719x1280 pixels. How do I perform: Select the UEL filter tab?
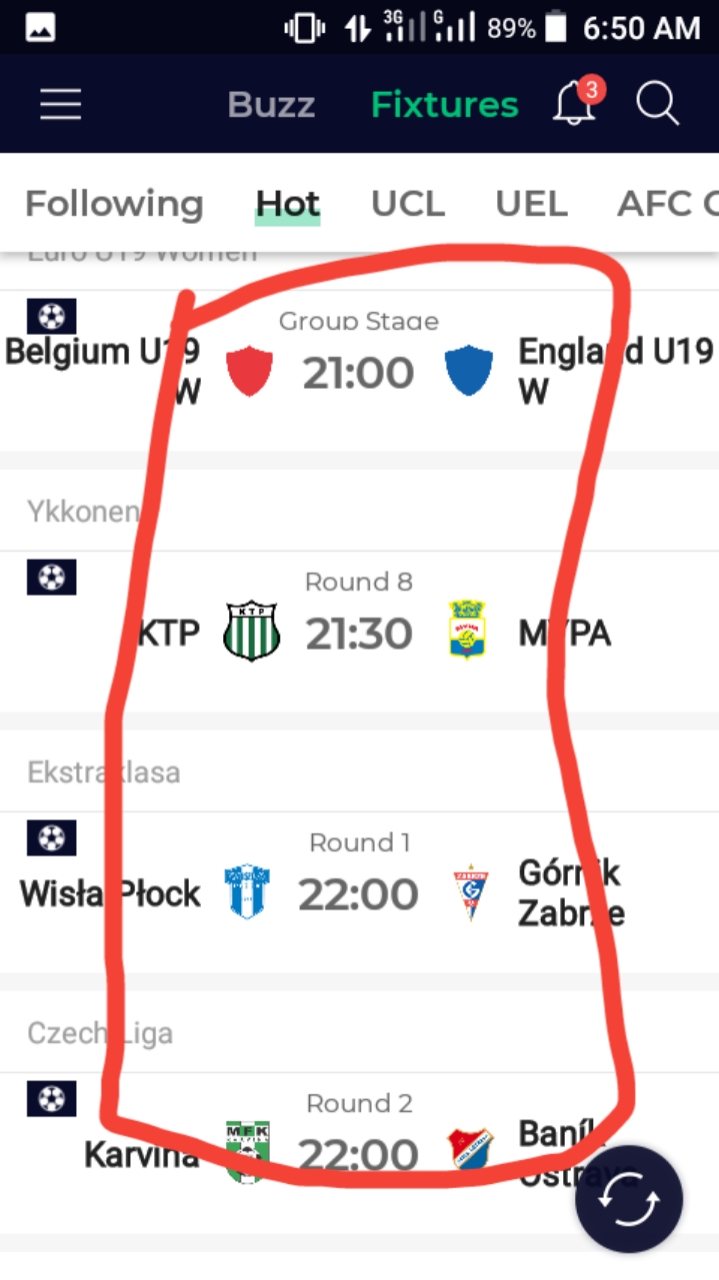click(531, 204)
